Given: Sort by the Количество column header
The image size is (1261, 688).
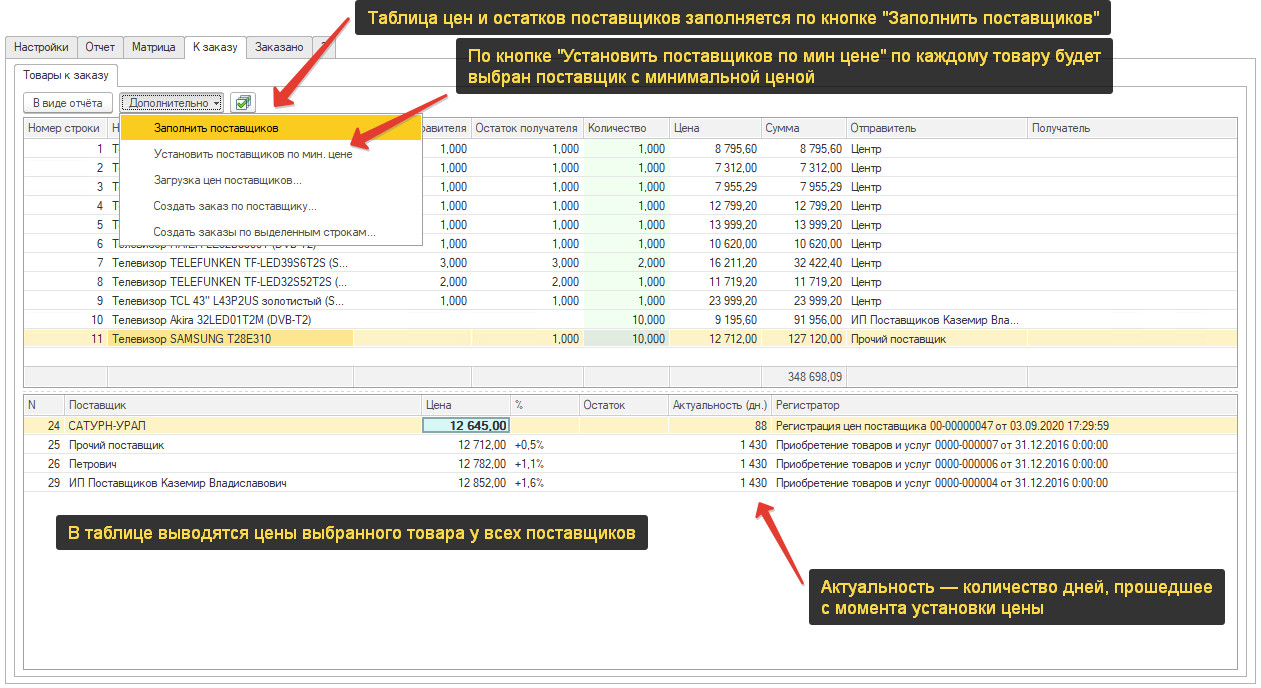Looking at the screenshot, I should pyautogui.click(x=617, y=128).
